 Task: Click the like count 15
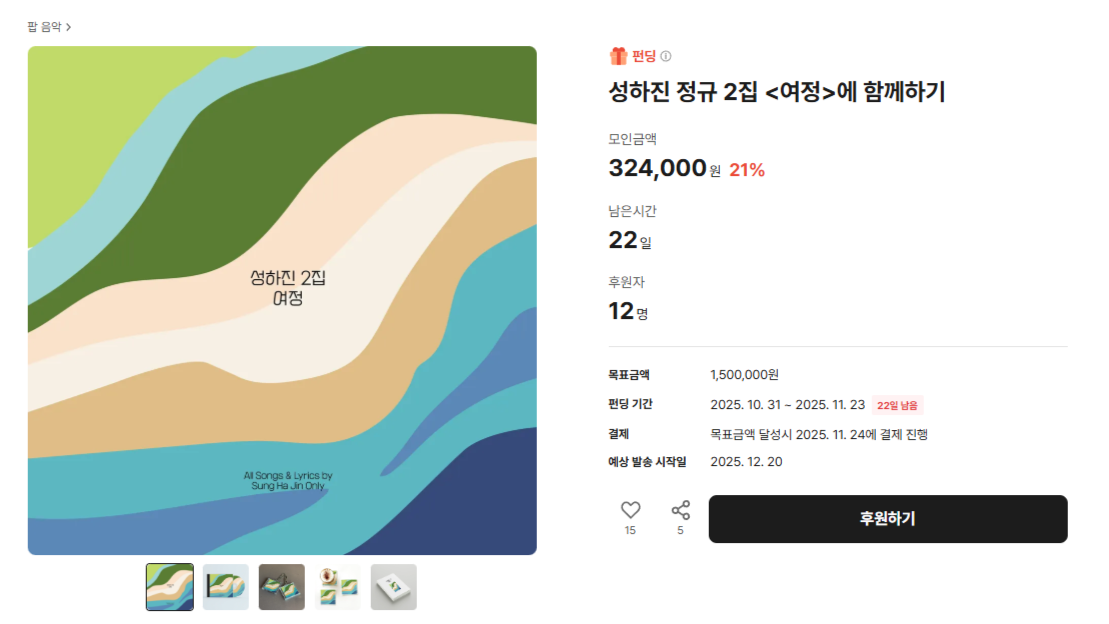pos(630,531)
